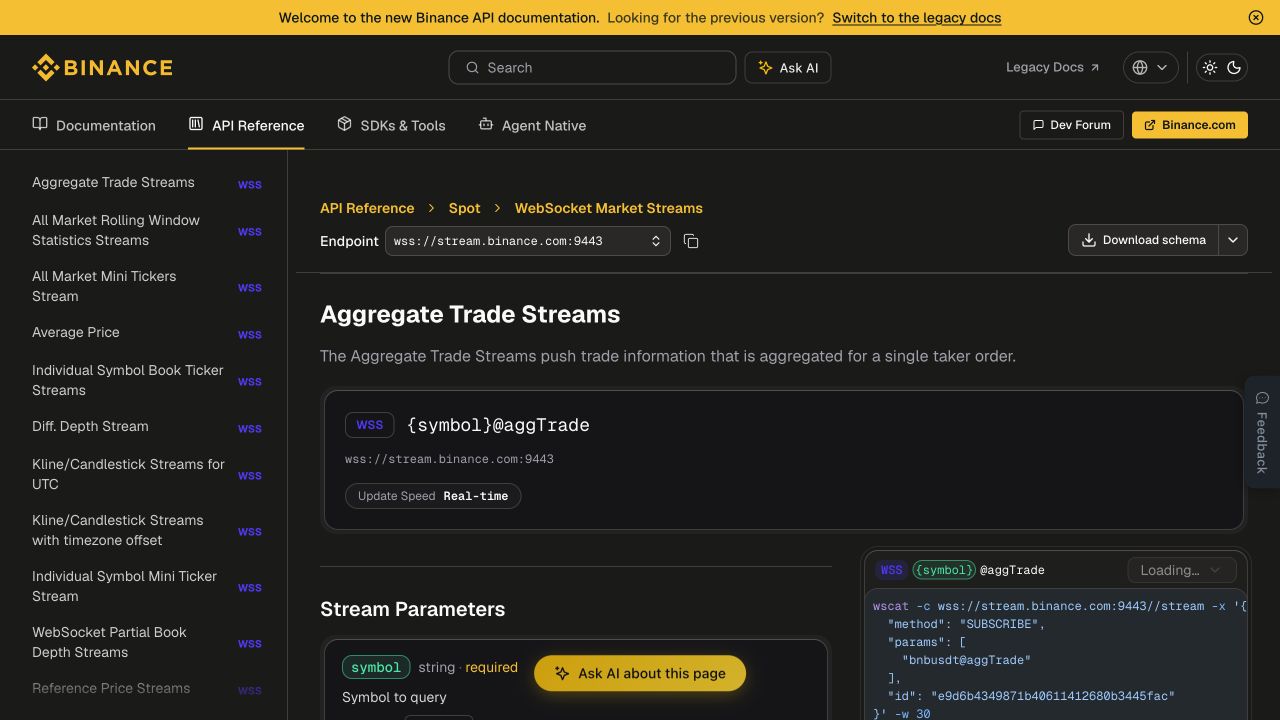Switch to light theme sun icon
The height and width of the screenshot is (720, 1280).
pyautogui.click(x=1210, y=67)
